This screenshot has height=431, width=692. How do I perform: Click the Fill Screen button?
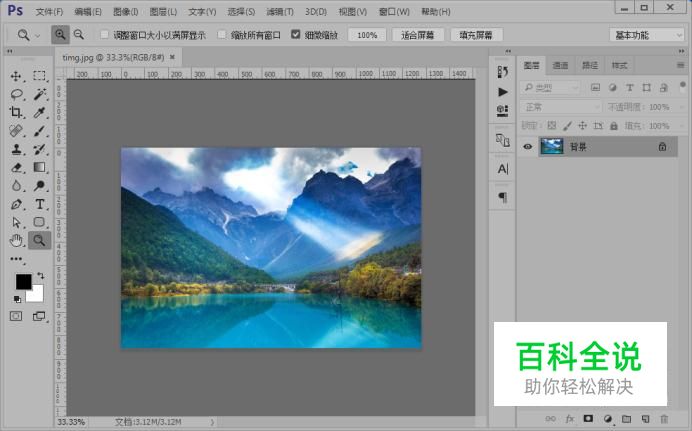pyautogui.click(x=476, y=35)
